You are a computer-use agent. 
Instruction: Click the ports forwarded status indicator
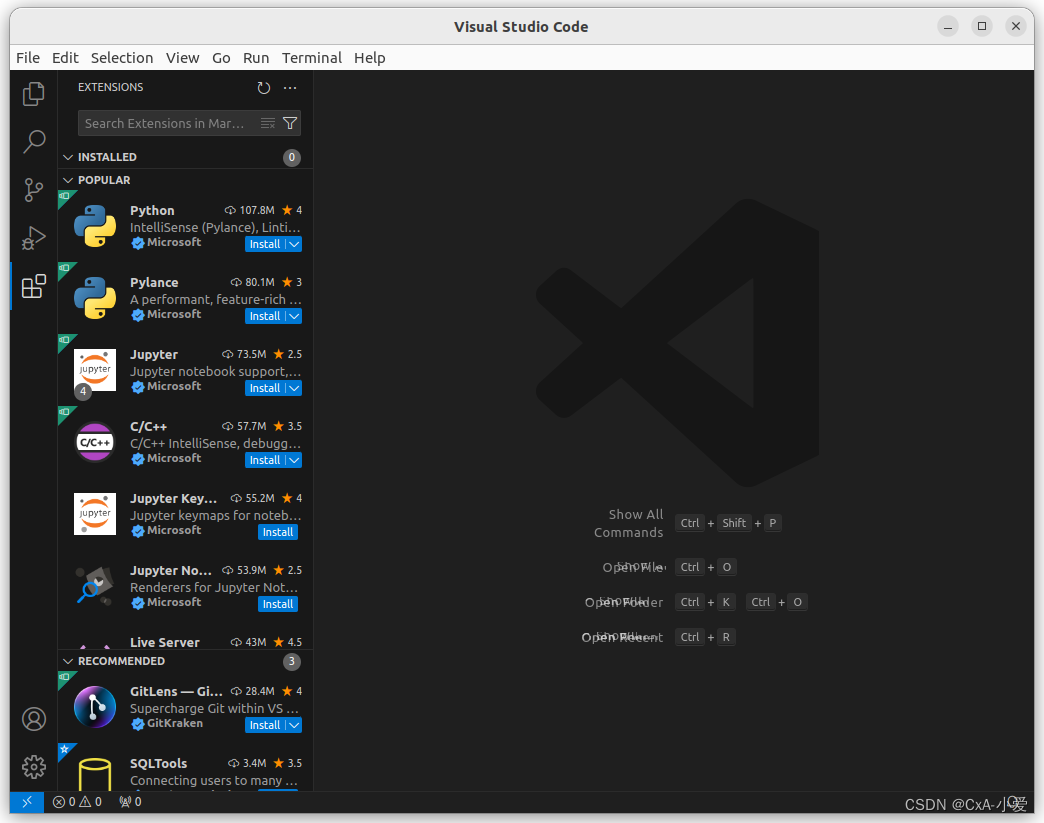click(x=130, y=802)
